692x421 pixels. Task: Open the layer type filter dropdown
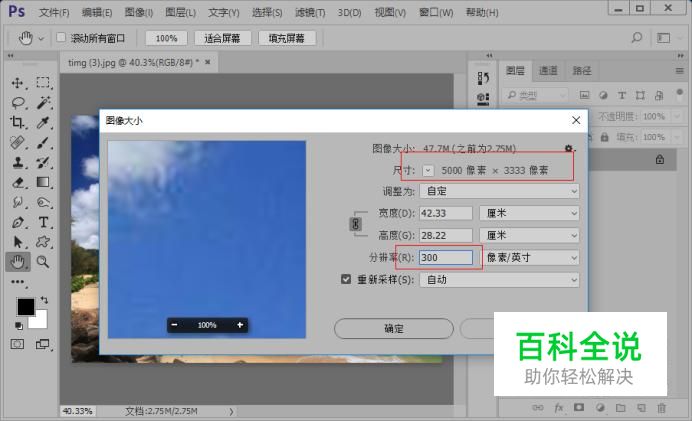(535, 95)
